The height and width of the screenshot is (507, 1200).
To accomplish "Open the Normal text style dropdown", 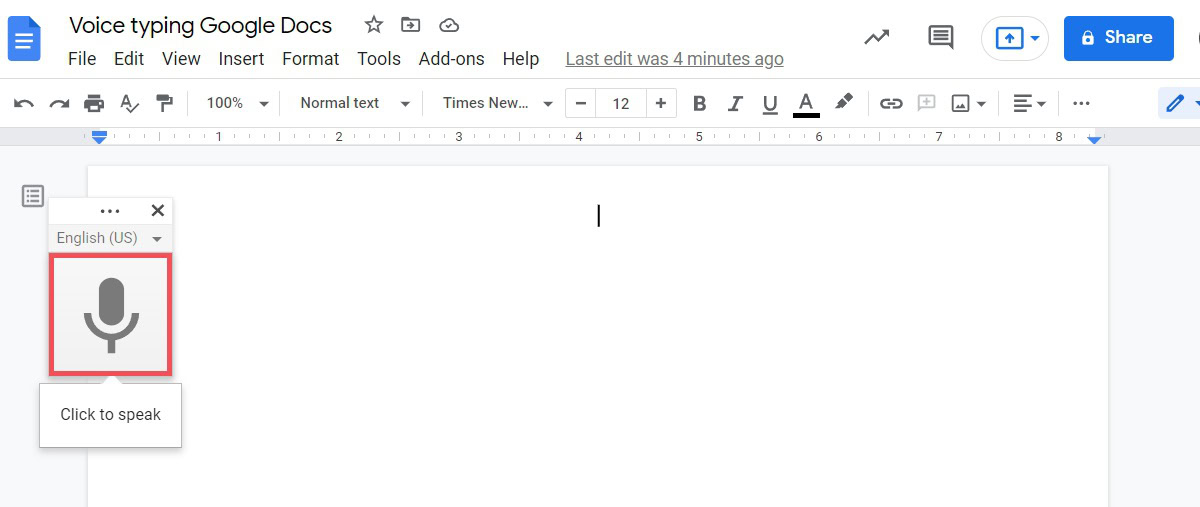I will coord(355,103).
